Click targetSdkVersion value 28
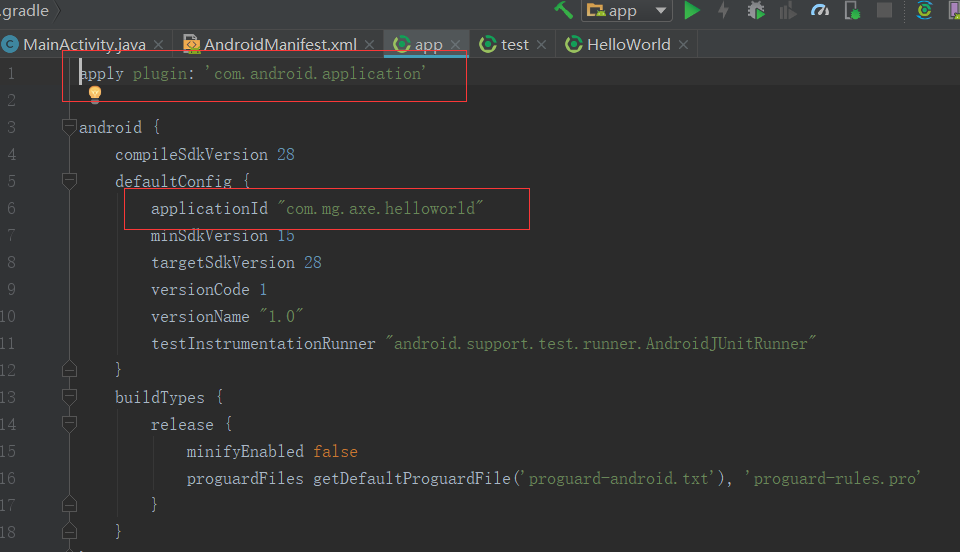960x552 pixels. (x=313, y=263)
